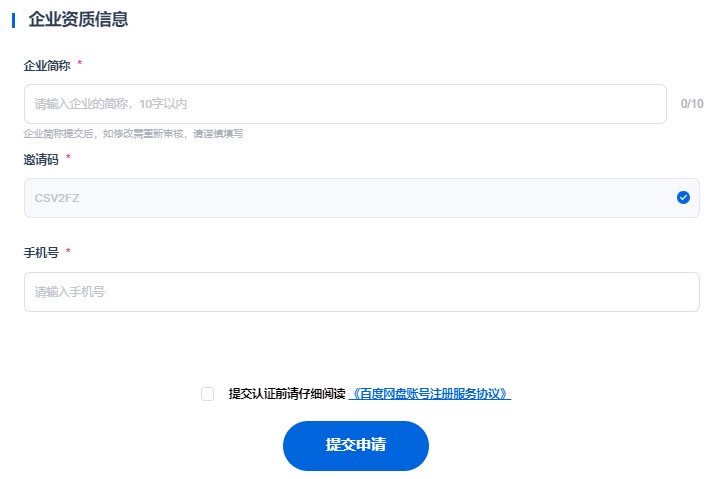Click the 0/10 character counter text

tap(692, 104)
